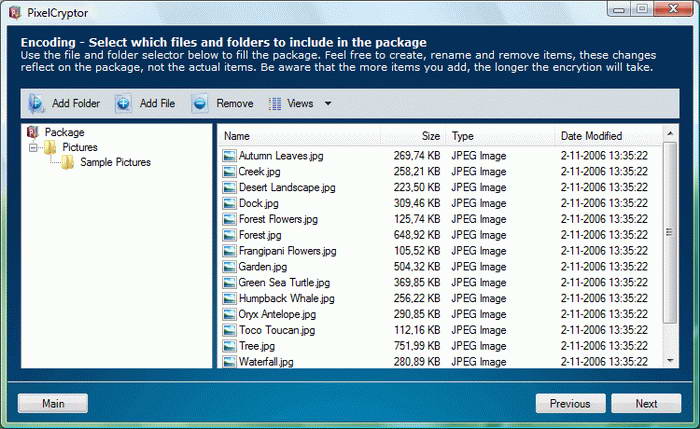Proceed with the Next button

pos(646,404)
